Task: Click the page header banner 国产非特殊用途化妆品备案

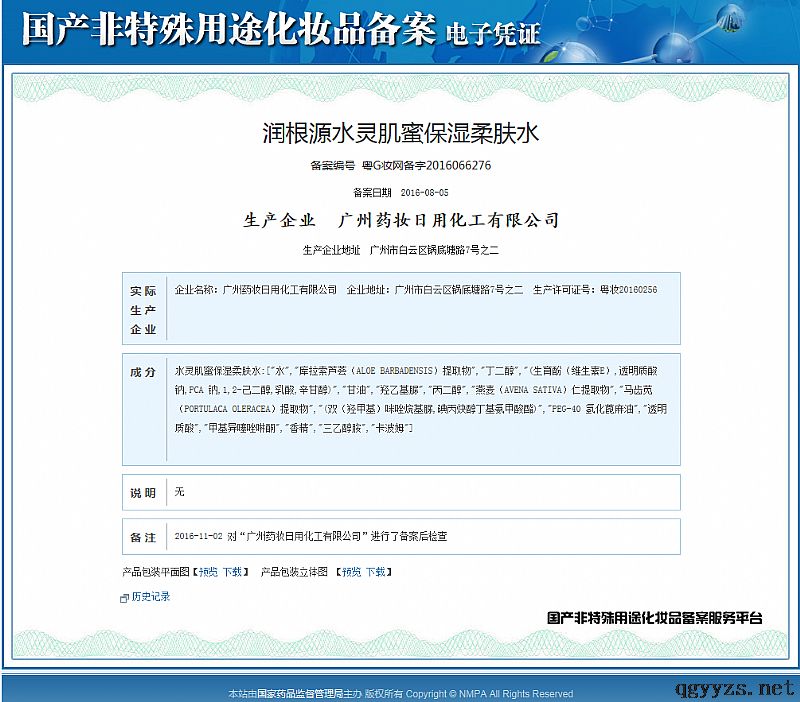Action: coord(228,30)
